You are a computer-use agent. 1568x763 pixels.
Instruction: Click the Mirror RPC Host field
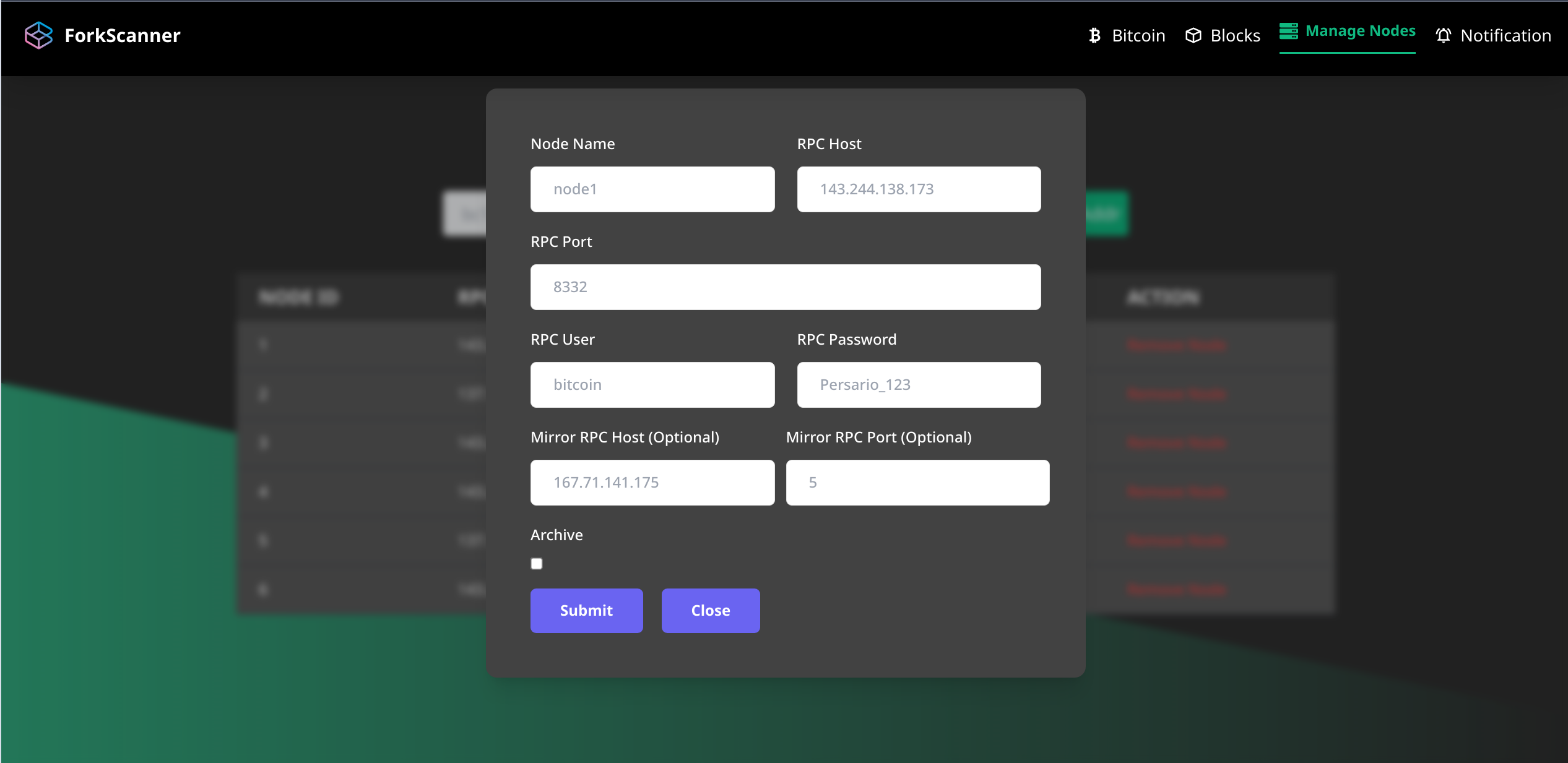(x=652, y=483)
